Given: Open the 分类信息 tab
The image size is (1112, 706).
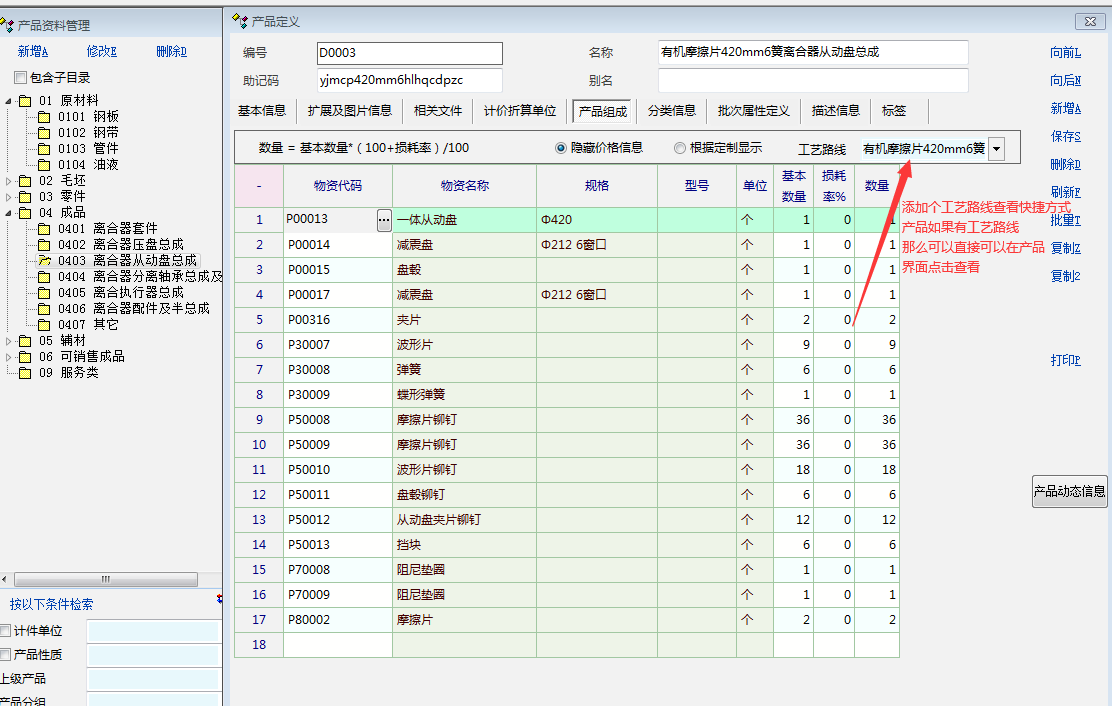Looking at the screenshot, I should click(671, 111).
